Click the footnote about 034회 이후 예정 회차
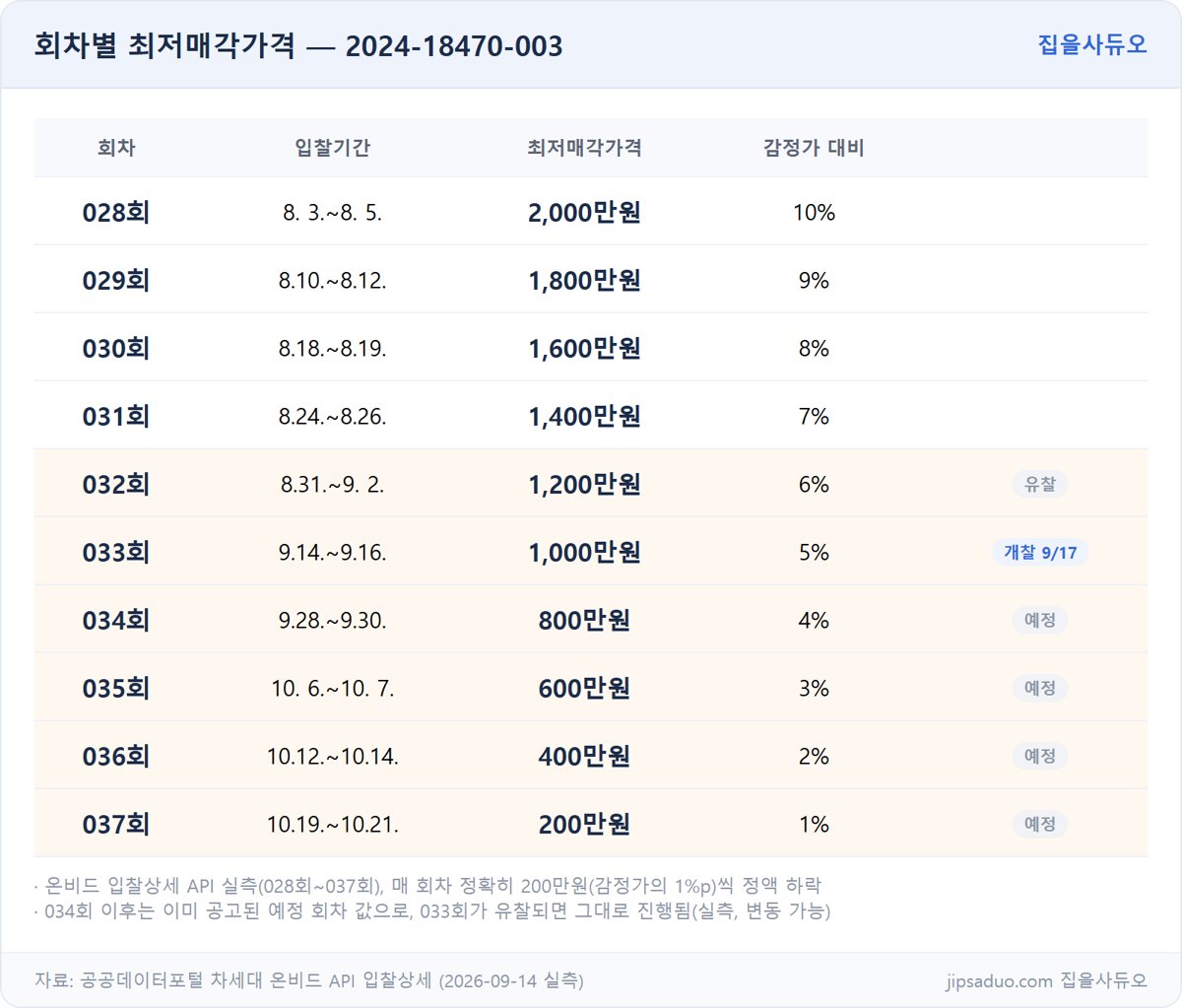Viewport: 1182px width, 1008px height. pos(432,910)
